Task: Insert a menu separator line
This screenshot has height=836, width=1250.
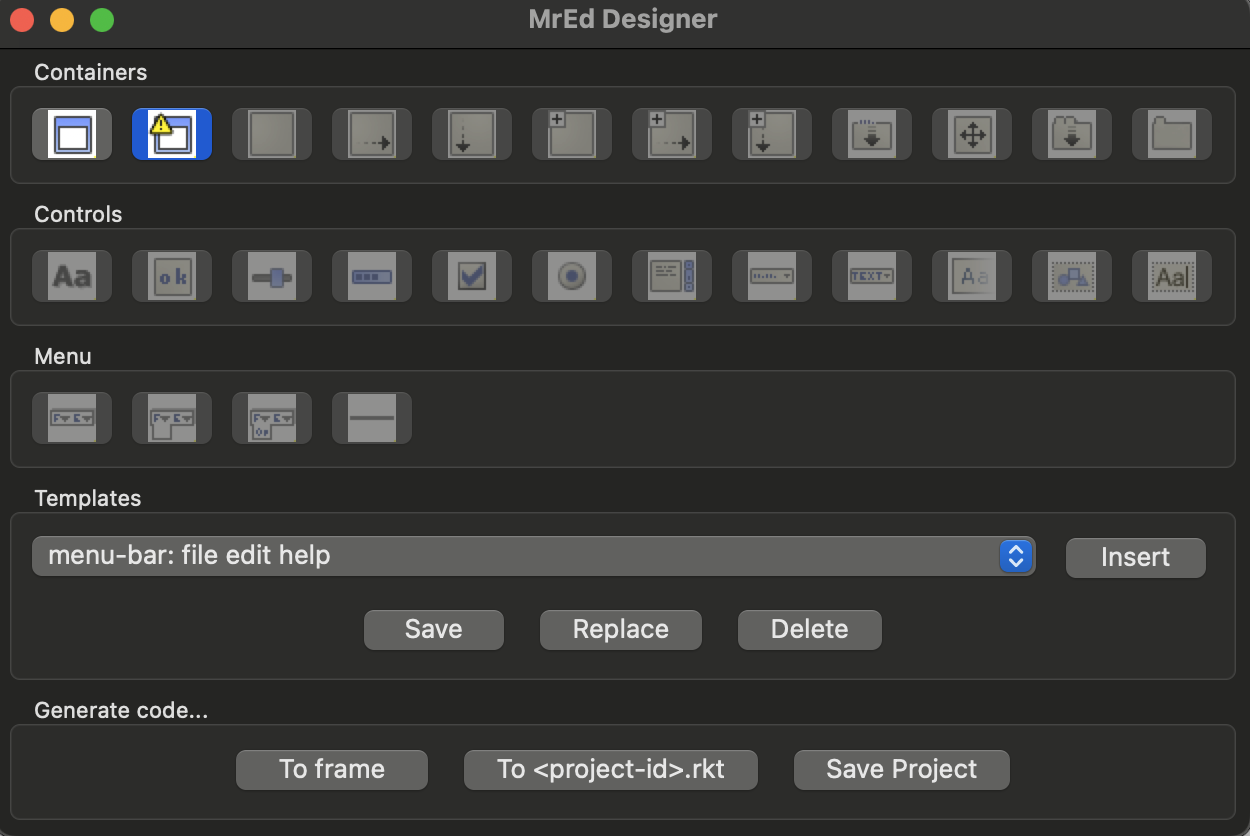Action: point(372,418)
